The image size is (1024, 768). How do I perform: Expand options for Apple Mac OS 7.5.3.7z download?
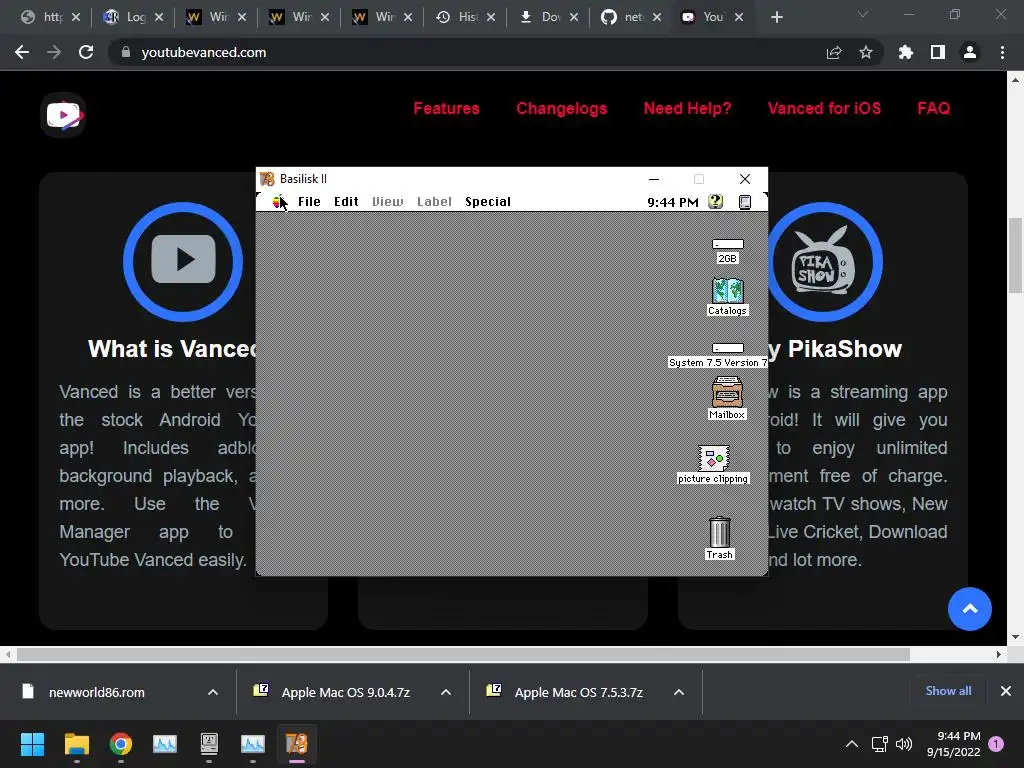point(679,692)
